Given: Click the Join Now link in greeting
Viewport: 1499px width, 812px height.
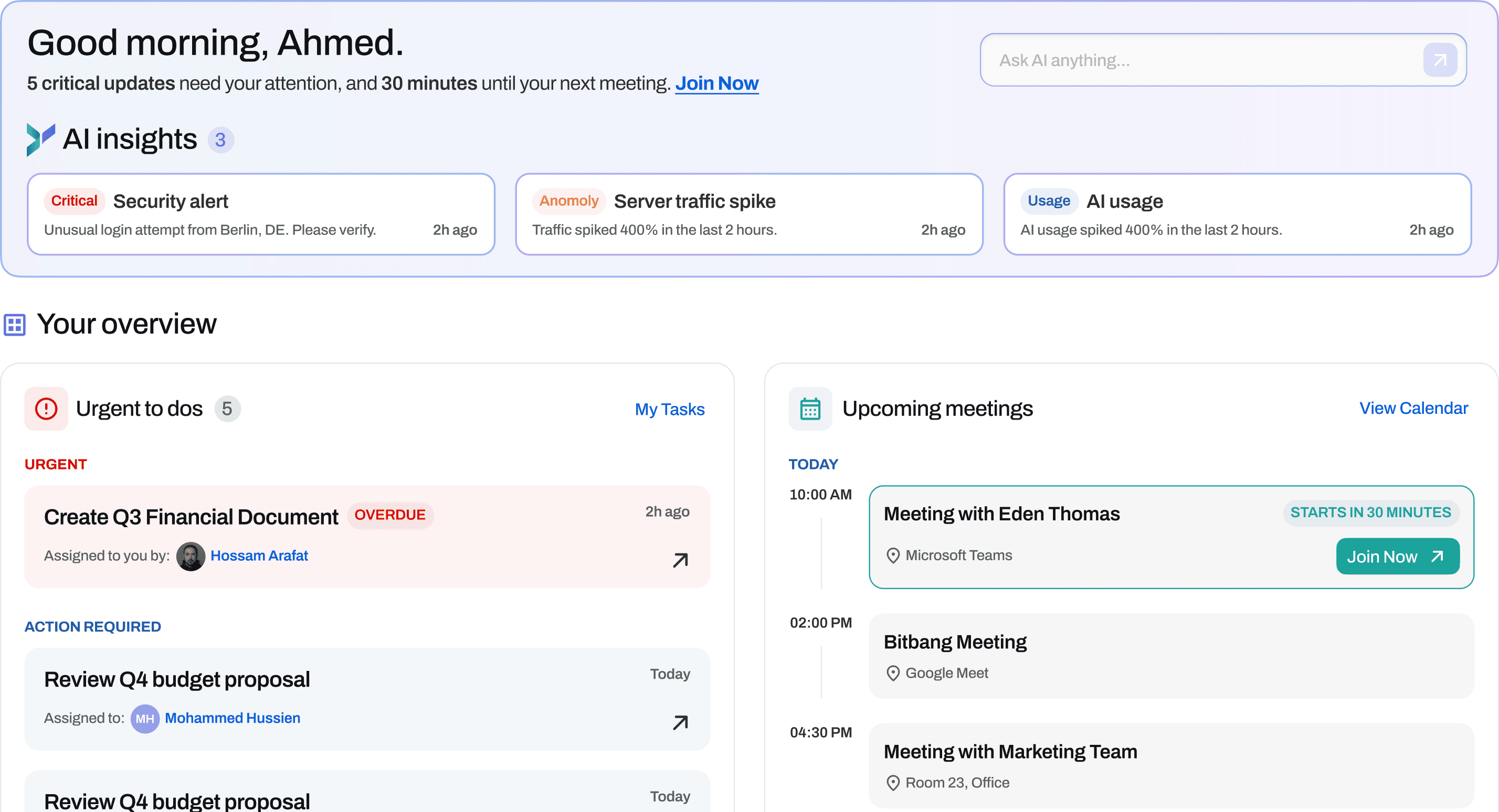Looking at the screenshot, I should click(716, 83).
